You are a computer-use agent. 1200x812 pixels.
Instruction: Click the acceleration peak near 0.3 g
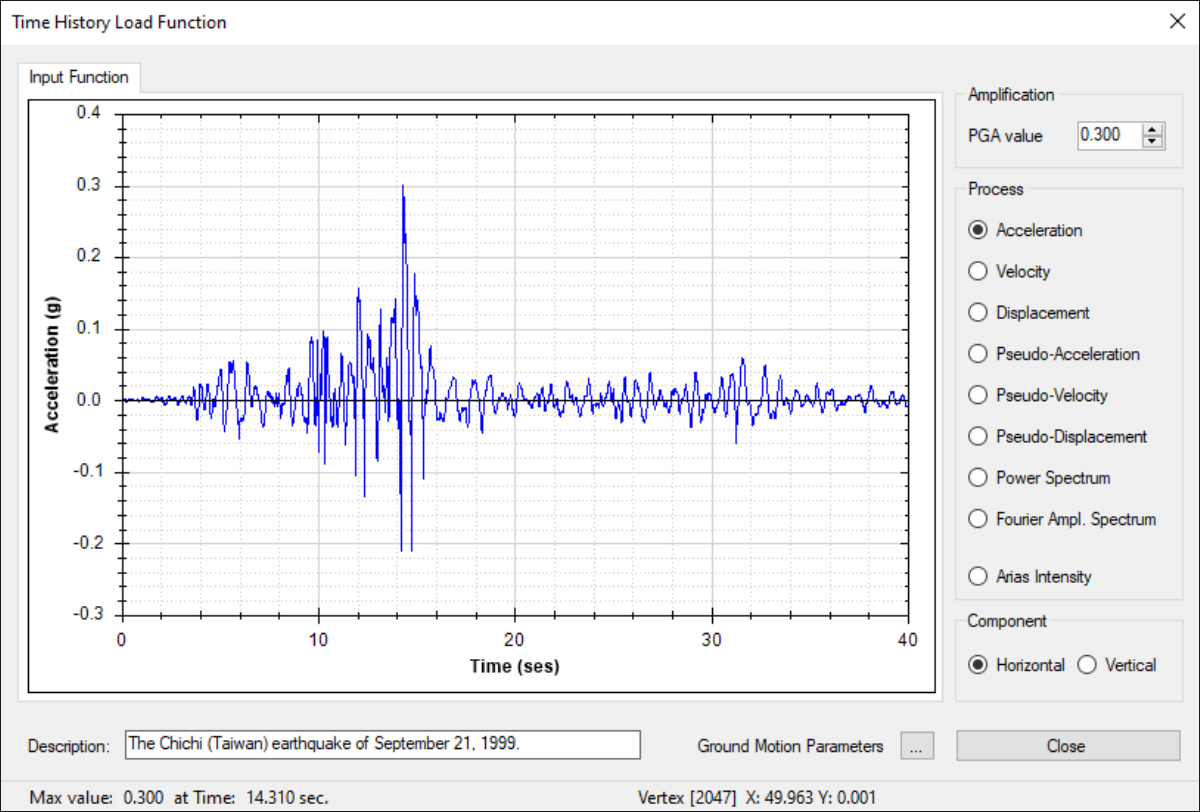tap(403, 187)
